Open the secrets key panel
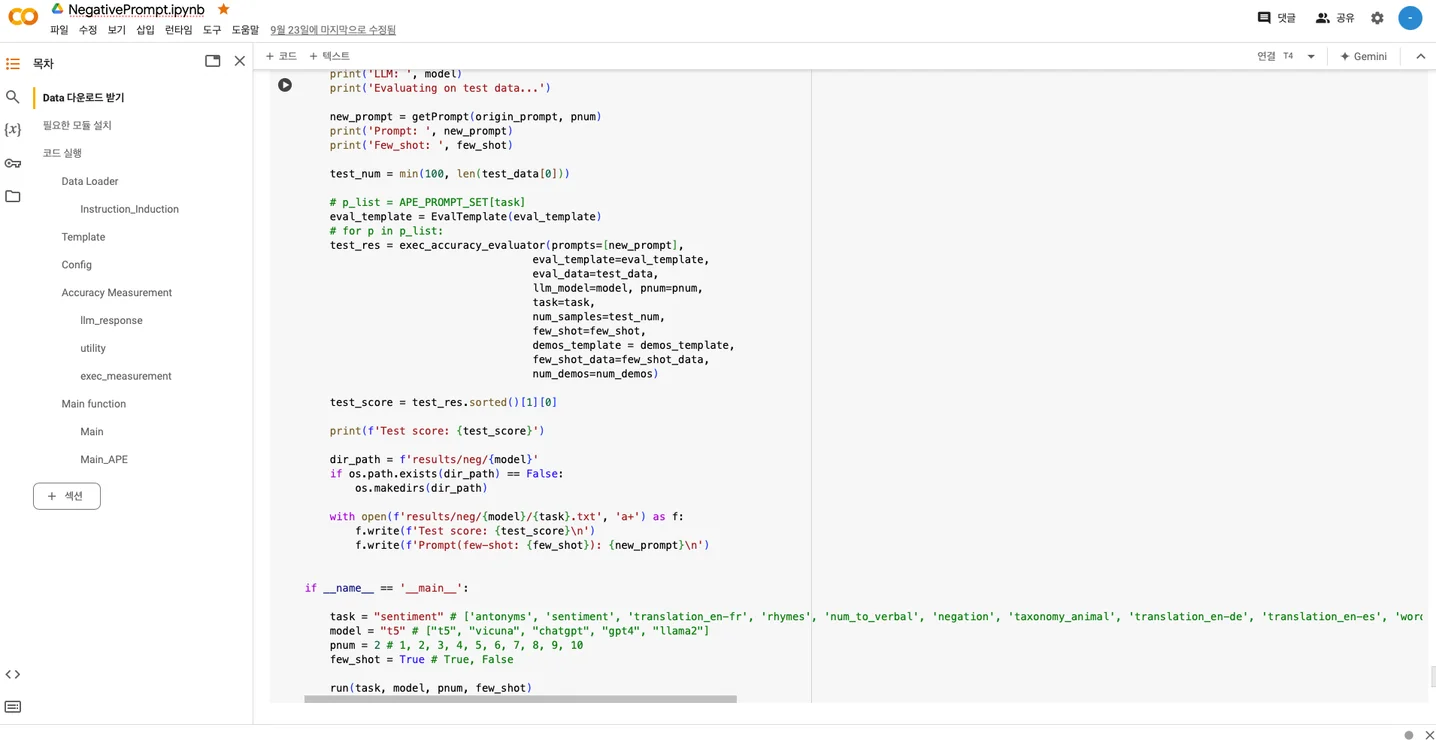The width and height of the screenshot is (1436, 742). point(13,163)
